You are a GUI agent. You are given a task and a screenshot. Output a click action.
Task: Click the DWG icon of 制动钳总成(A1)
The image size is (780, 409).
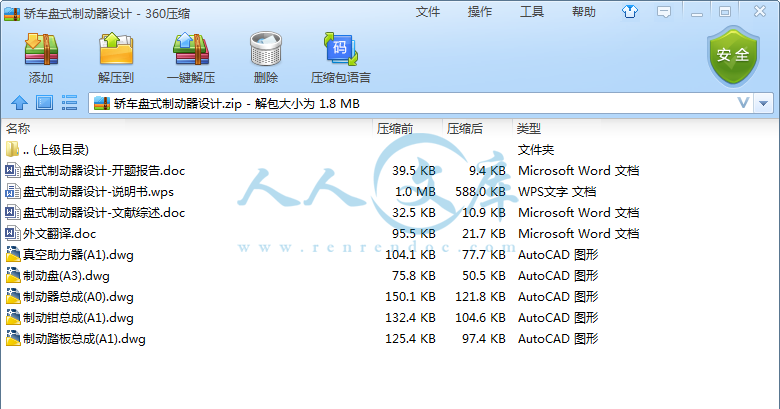(x=13, y=317)
